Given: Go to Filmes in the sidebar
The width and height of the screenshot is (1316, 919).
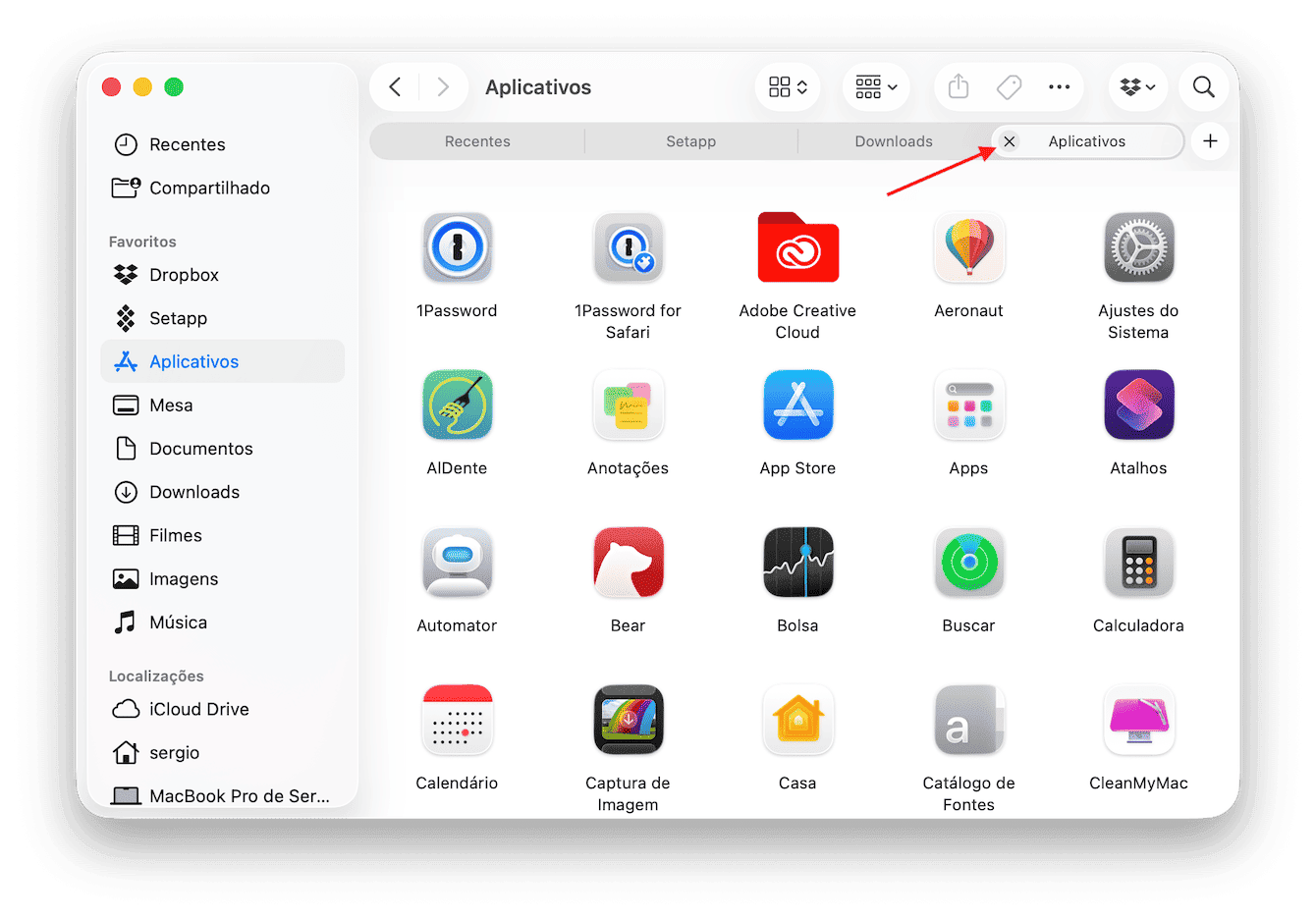Looking at the screenshot, I should click(x=223, y=535).
